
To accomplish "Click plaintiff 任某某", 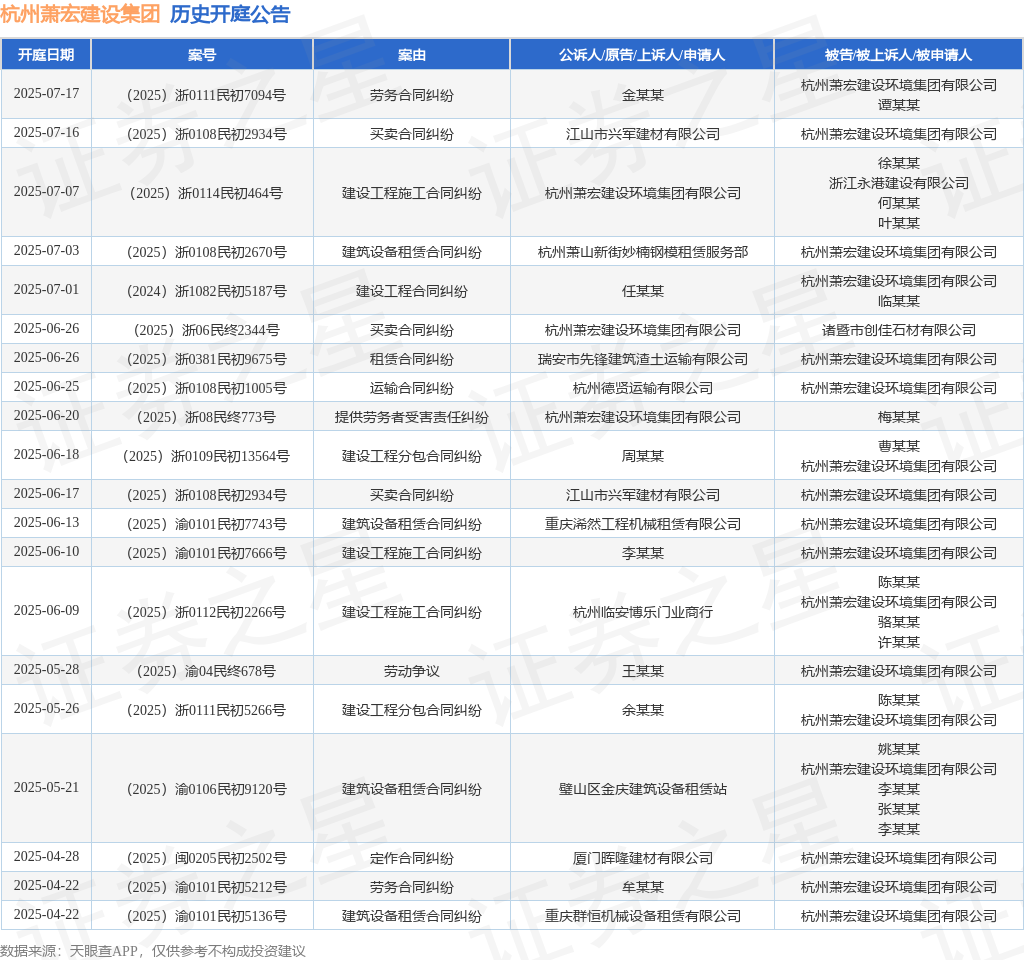I will (x=643, y=291).
